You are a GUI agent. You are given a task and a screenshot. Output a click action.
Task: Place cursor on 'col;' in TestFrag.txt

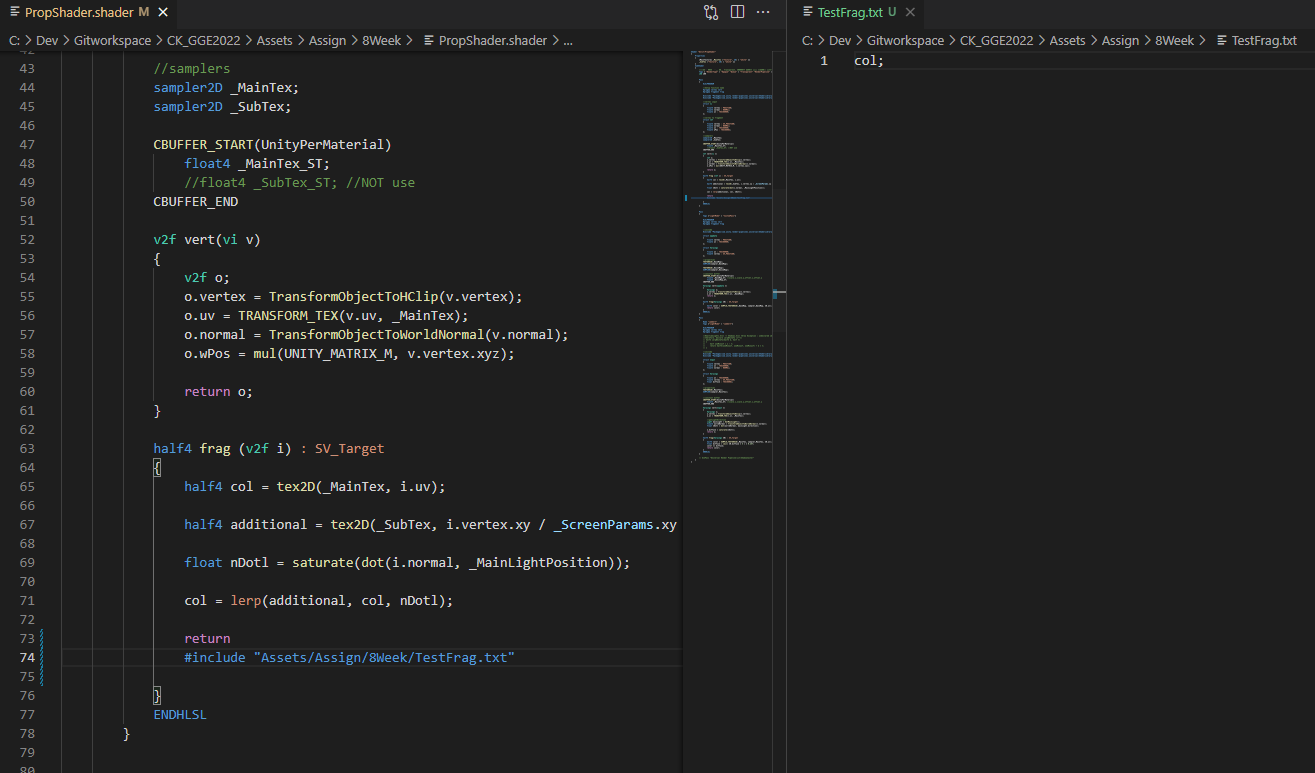point(868,61)
